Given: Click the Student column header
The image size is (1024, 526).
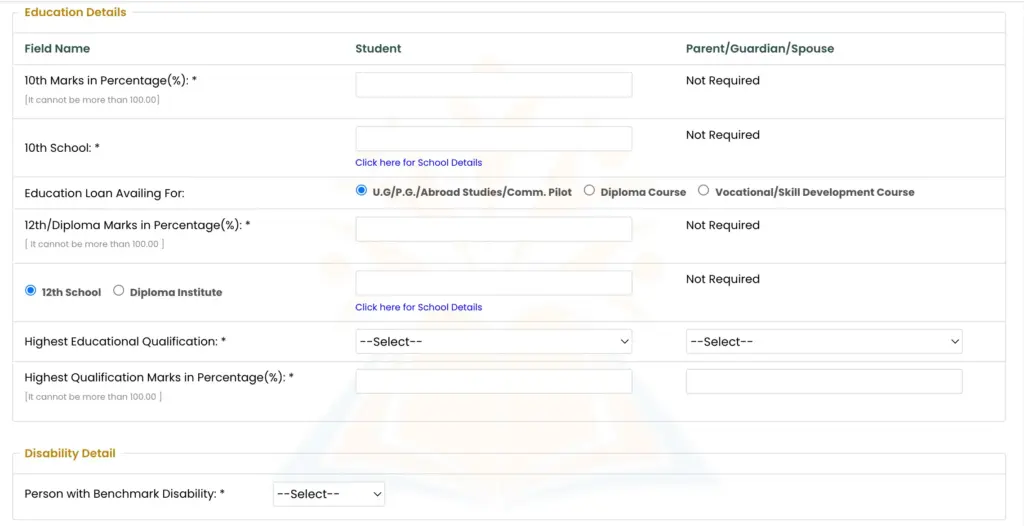Looking at the screenshot, I should coord(378,48).
